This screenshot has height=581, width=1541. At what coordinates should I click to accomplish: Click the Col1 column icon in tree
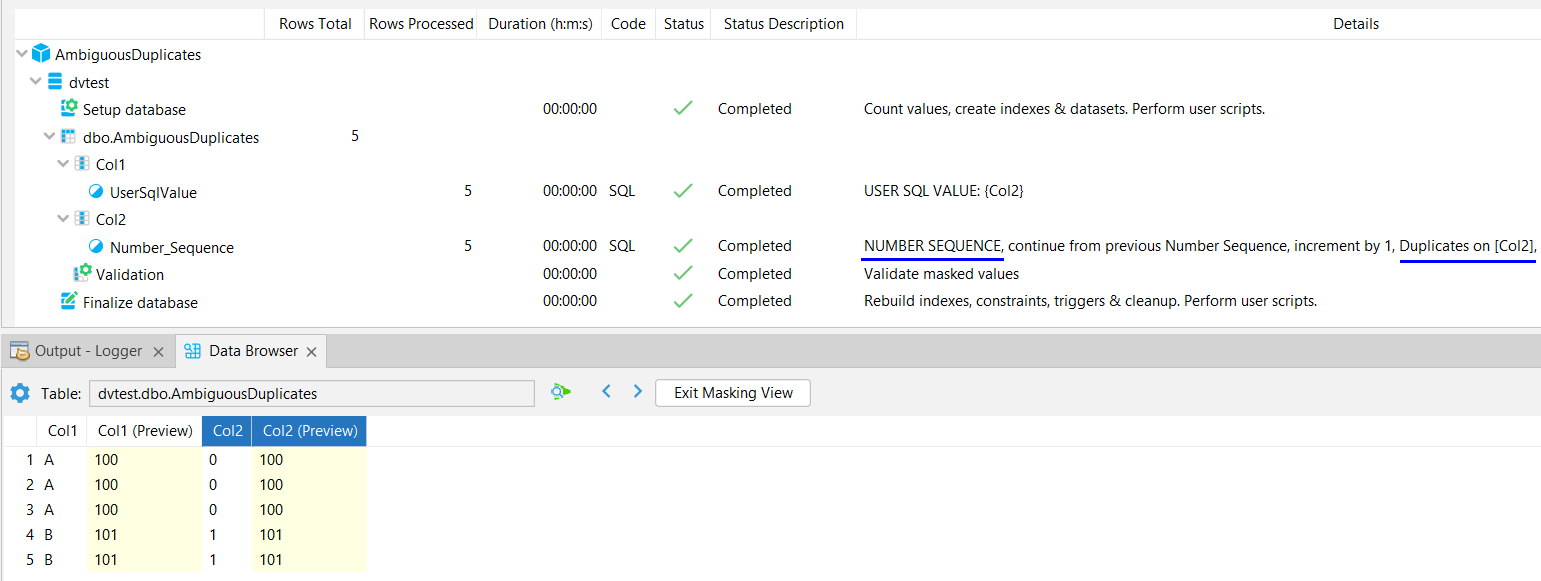pos(82,164)
